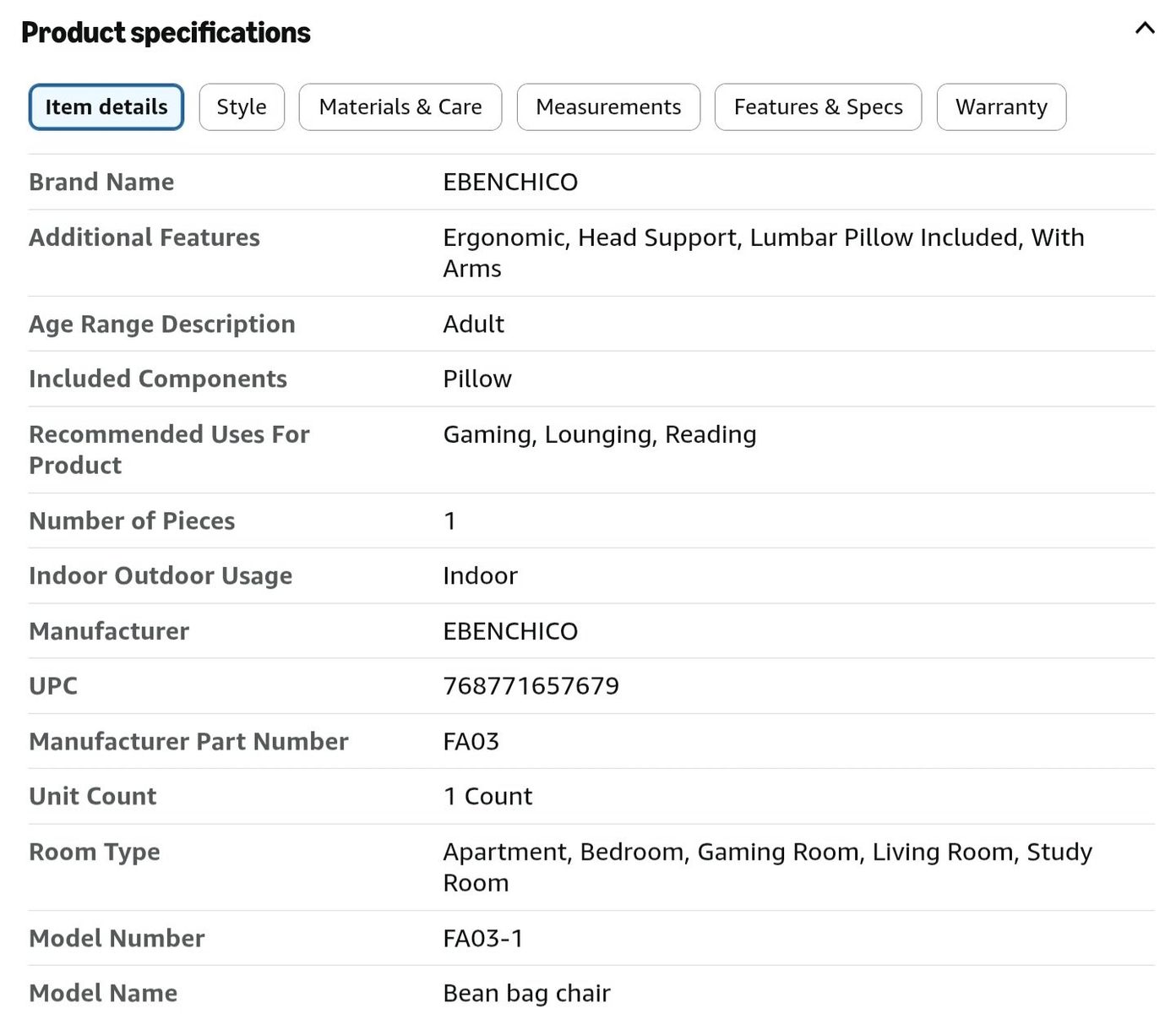Select the Item details tab
1176x1014 pixels.
tap(106, 107)
